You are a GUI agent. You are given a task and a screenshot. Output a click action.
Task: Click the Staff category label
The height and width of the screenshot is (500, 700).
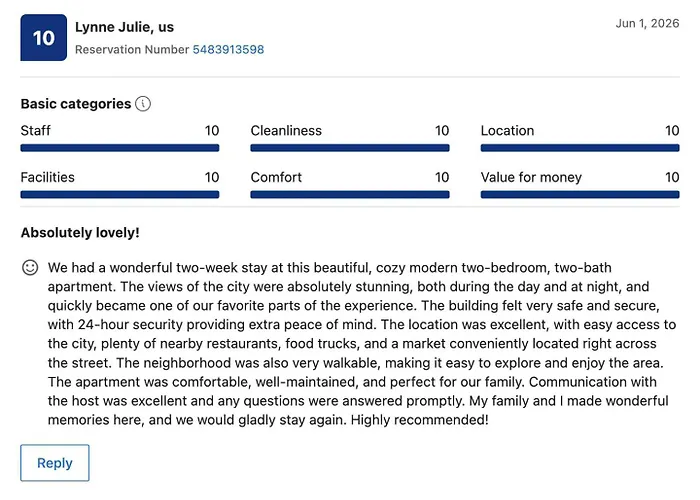click(x=36, y=130)
